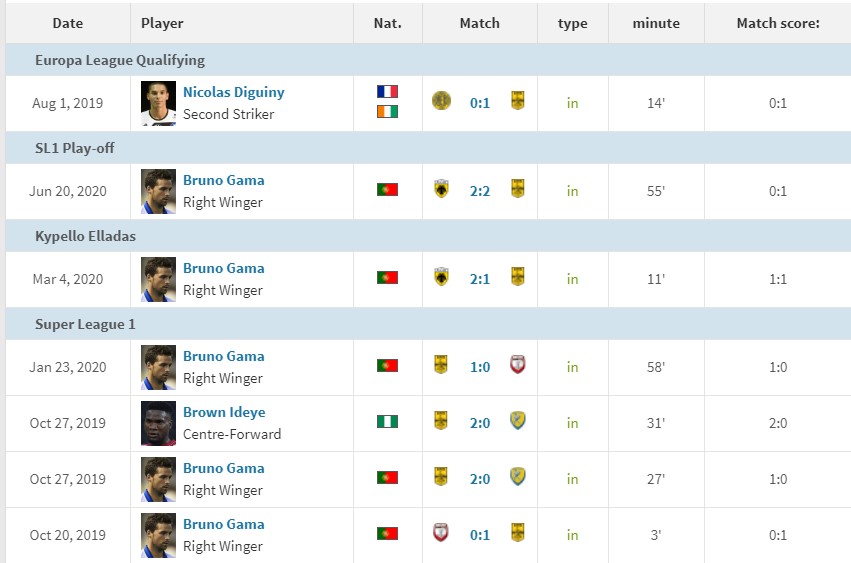Open 0:1 match result from Aug 1, 2019

point(480,103)
